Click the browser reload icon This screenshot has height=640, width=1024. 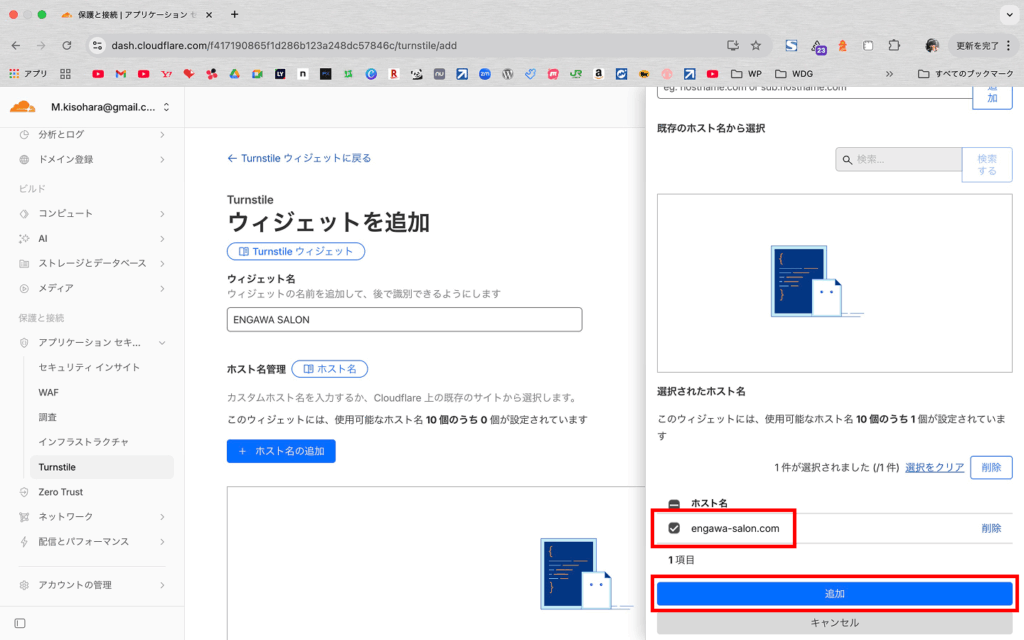coord(67,45)
